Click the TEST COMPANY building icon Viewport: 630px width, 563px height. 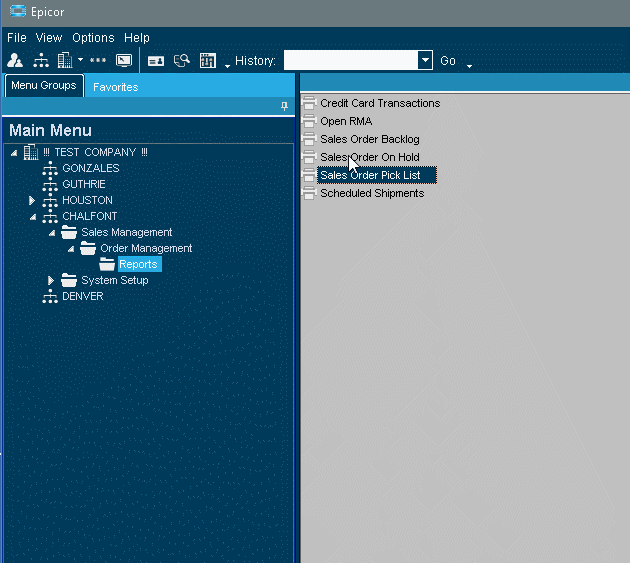coord(31,152)
